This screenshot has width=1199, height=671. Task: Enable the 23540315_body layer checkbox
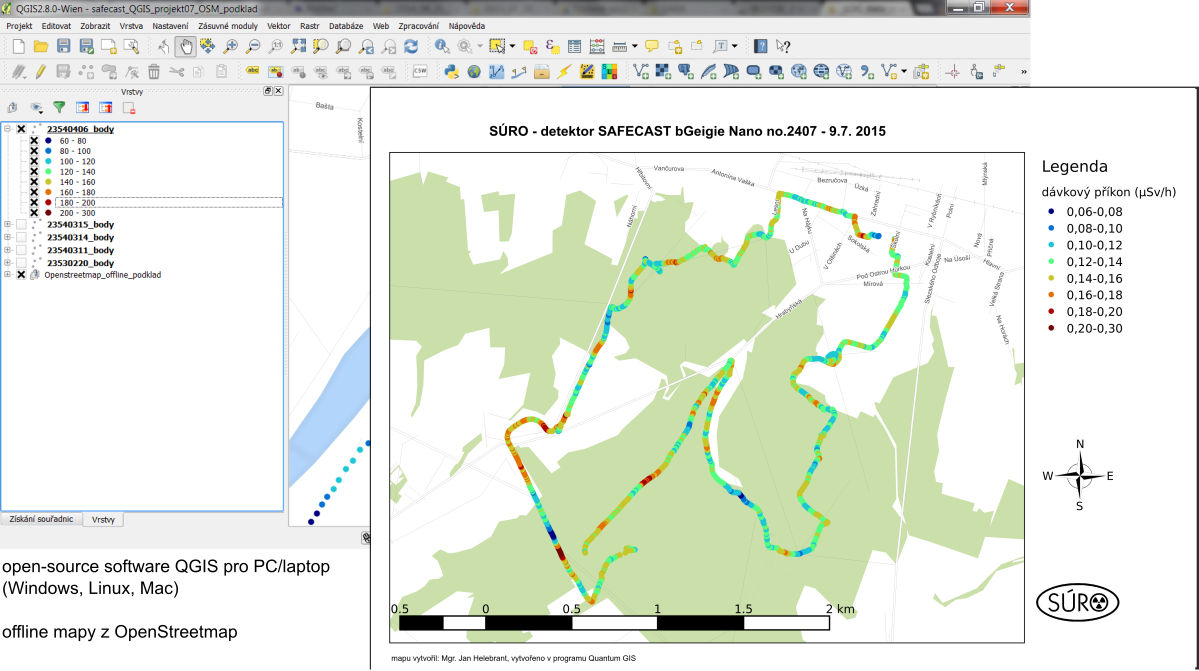coord(21,225)
